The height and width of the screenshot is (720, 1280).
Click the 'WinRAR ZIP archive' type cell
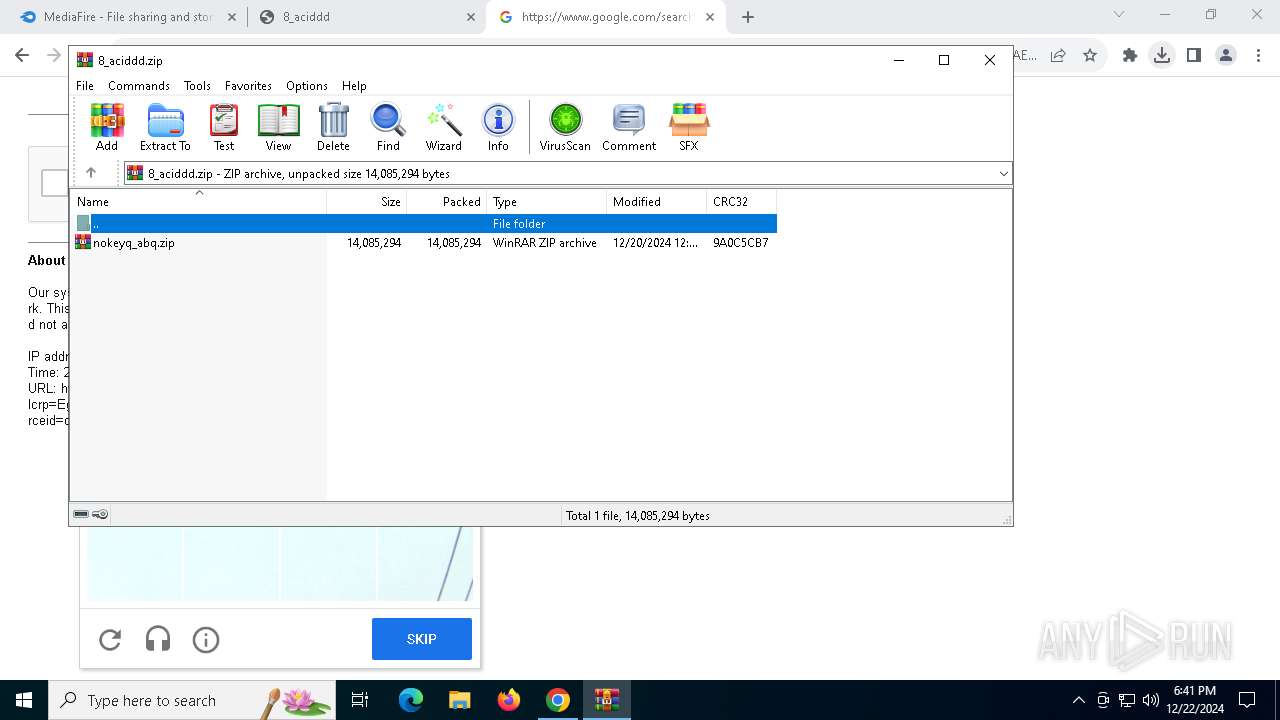544,243
